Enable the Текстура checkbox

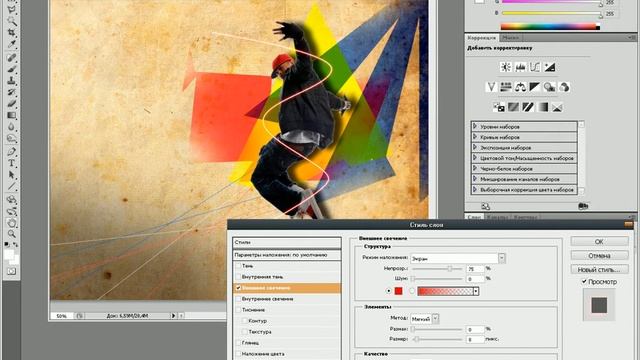click(x=245, y=332)
